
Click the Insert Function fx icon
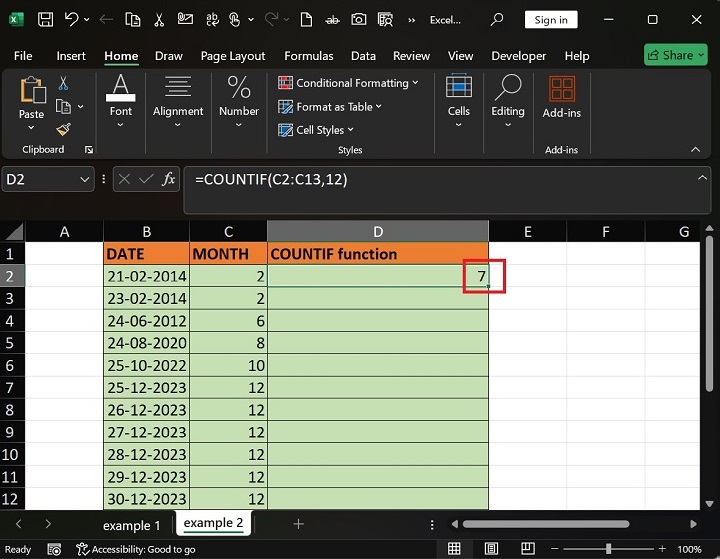click(169, 180)
